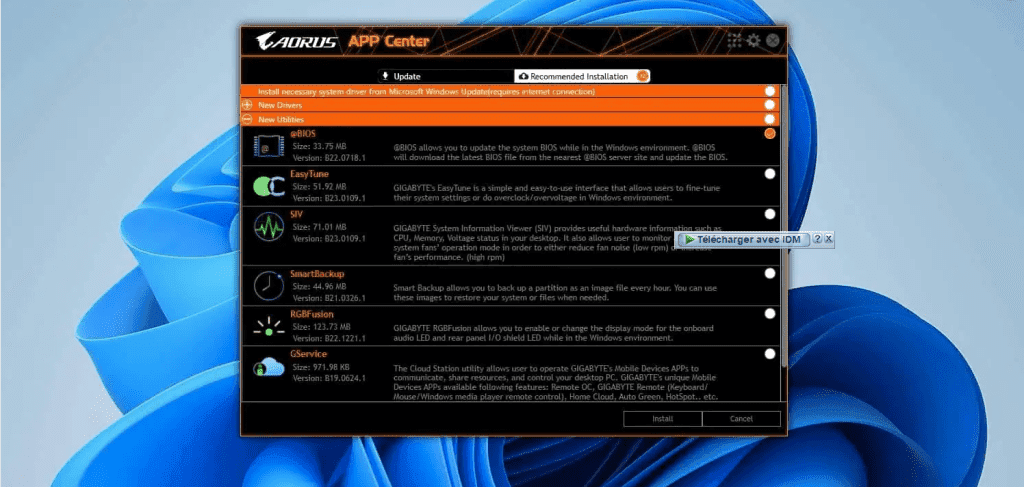This screenshot has width=1024, height=487.
Task: Click the SIV waveform icon
Action: (267, 226)
